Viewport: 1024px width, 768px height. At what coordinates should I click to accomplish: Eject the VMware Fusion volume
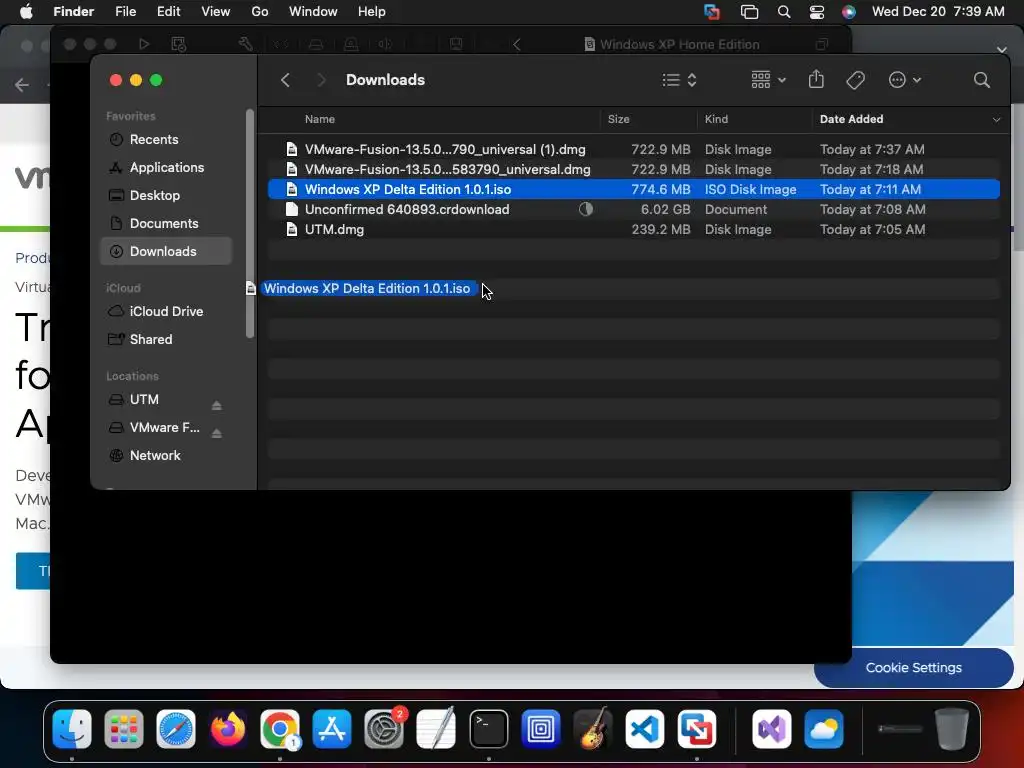click(x=217, y=434)
